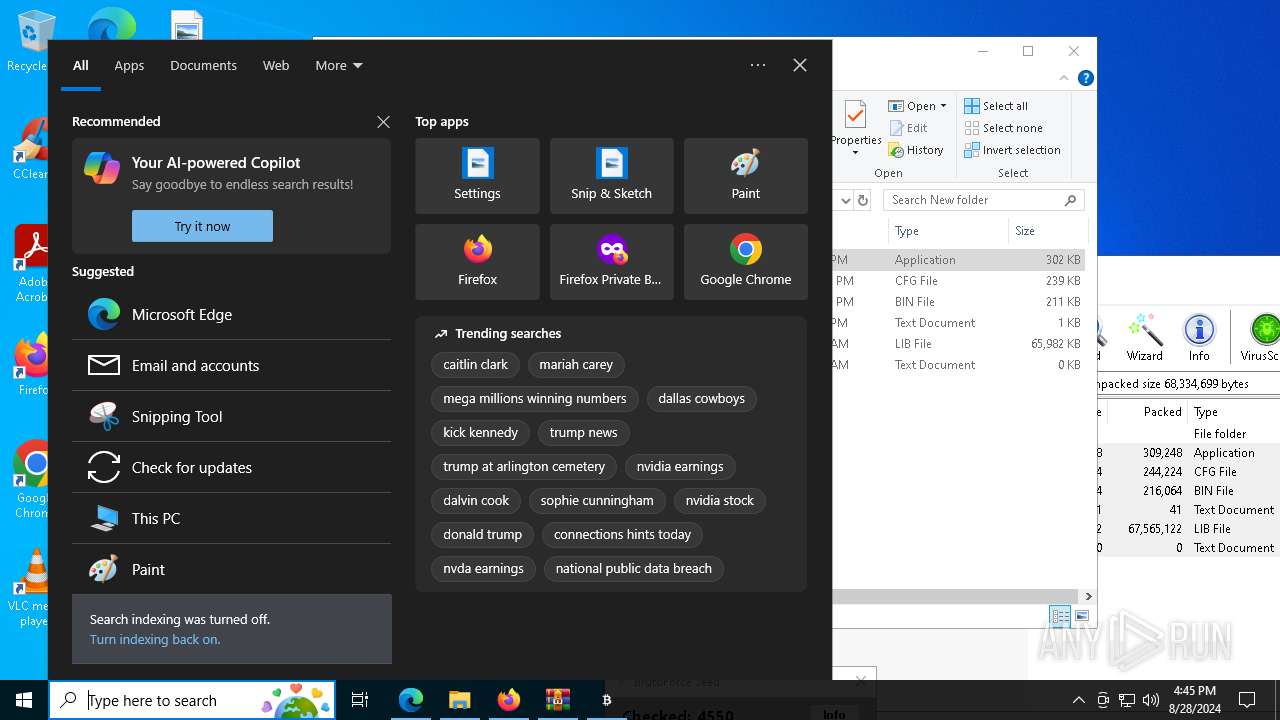This screenshot has height=720, width=1280.
Task: Open File Explorer from taskbar
Action: (459, 700)
